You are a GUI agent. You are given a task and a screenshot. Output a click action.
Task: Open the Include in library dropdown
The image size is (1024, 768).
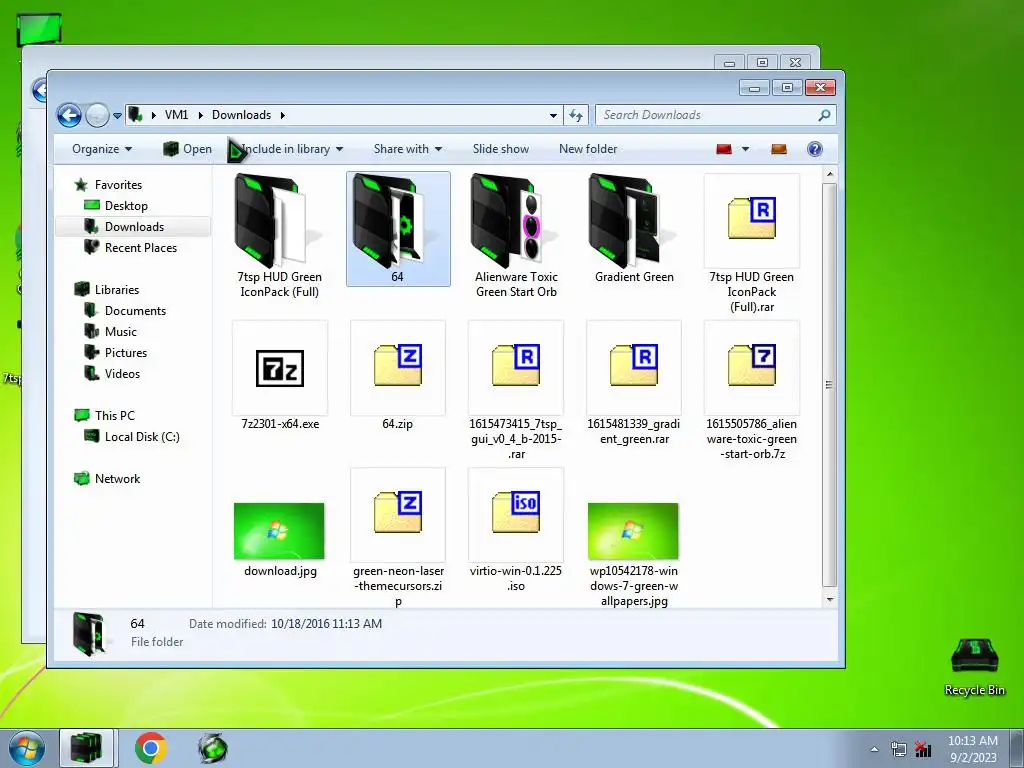click(x=291, y=149)
